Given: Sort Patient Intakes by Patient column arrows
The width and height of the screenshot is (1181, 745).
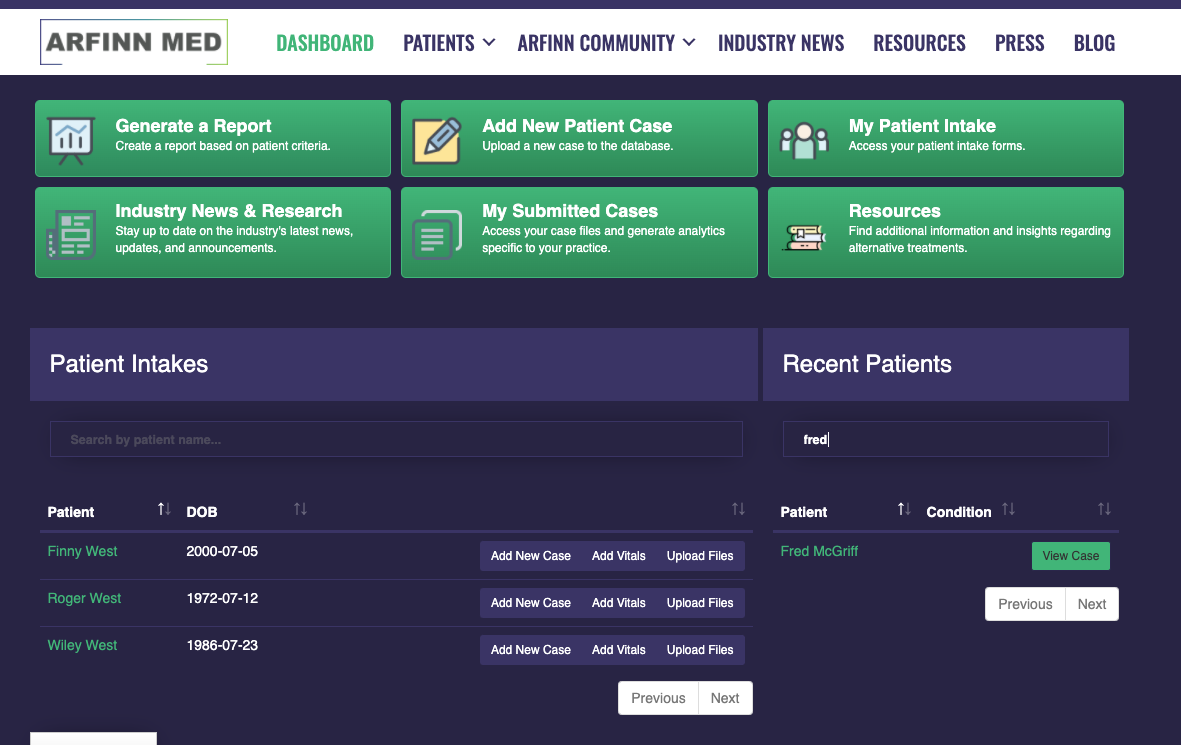Looking at the screenshot, I should pos(165,510).
